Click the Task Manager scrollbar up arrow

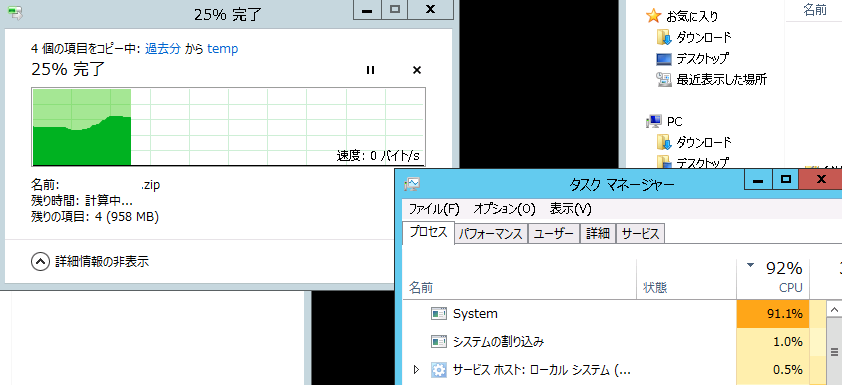pos(834,310)
